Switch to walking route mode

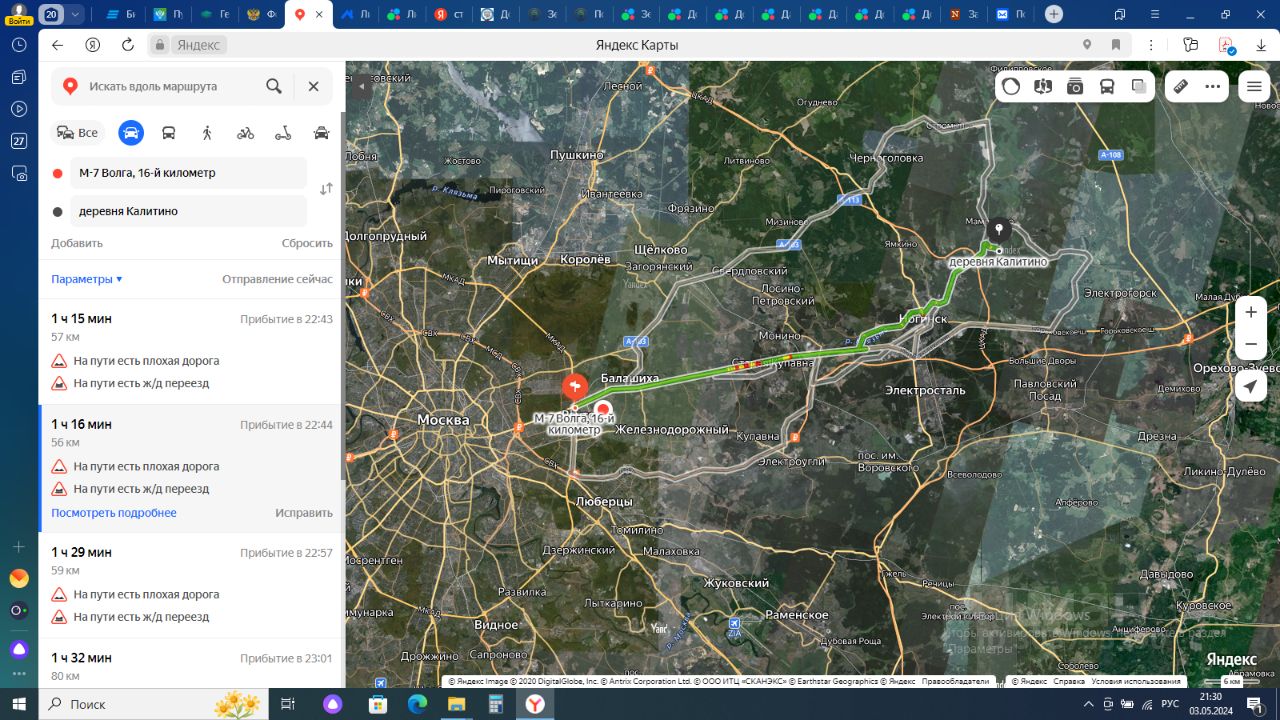coord(207,133)
